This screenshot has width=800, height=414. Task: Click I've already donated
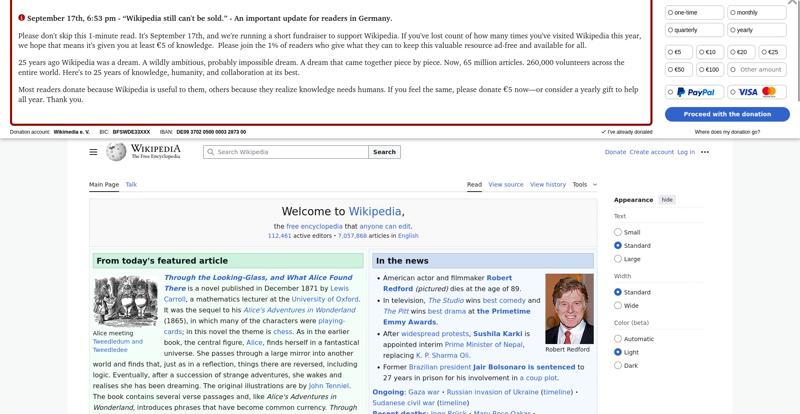(627, 132)
